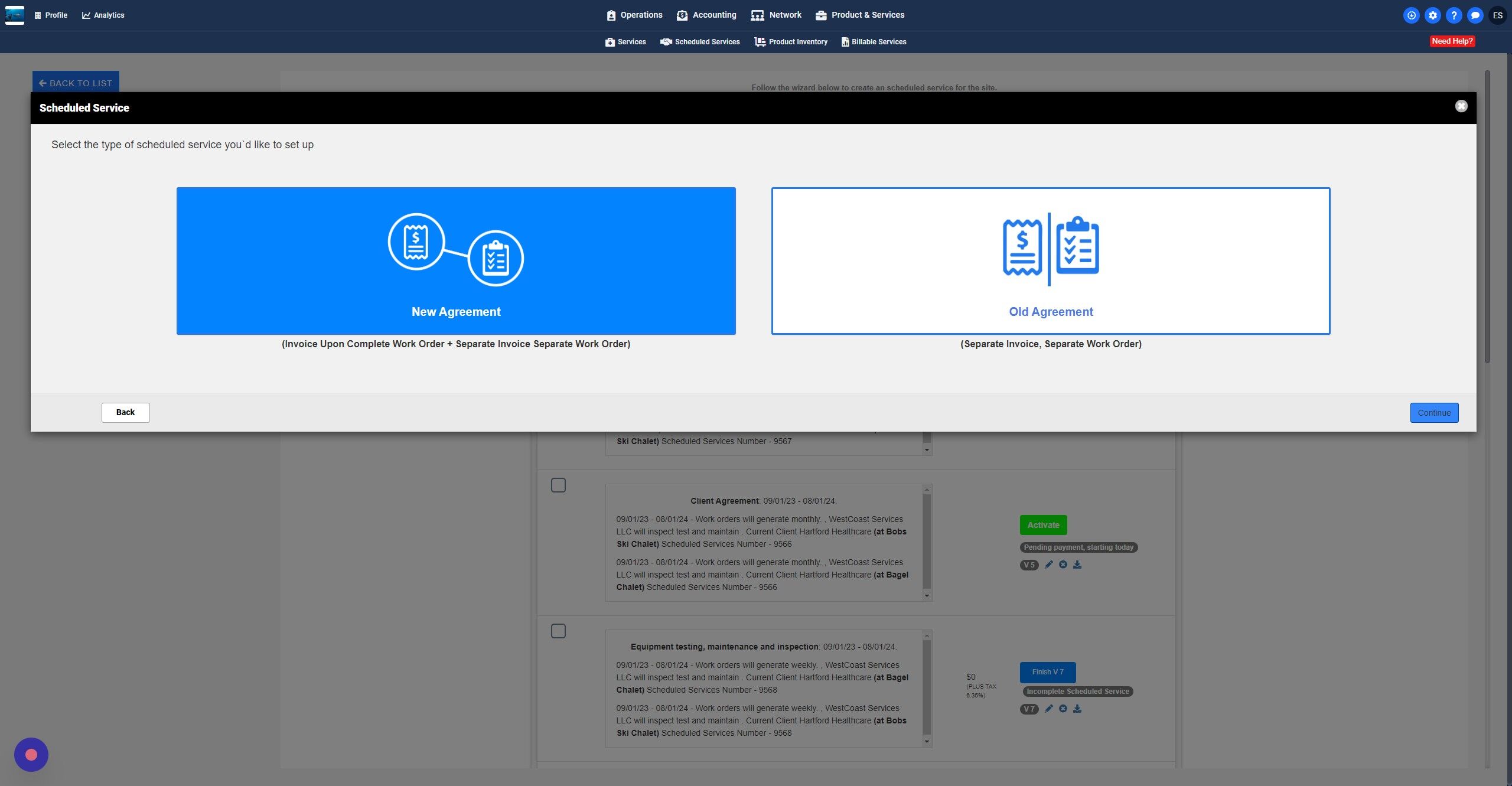This screenshot has height=786, width=1512.
Task: Click the download icon in top bar
Action: [1412, 15]
